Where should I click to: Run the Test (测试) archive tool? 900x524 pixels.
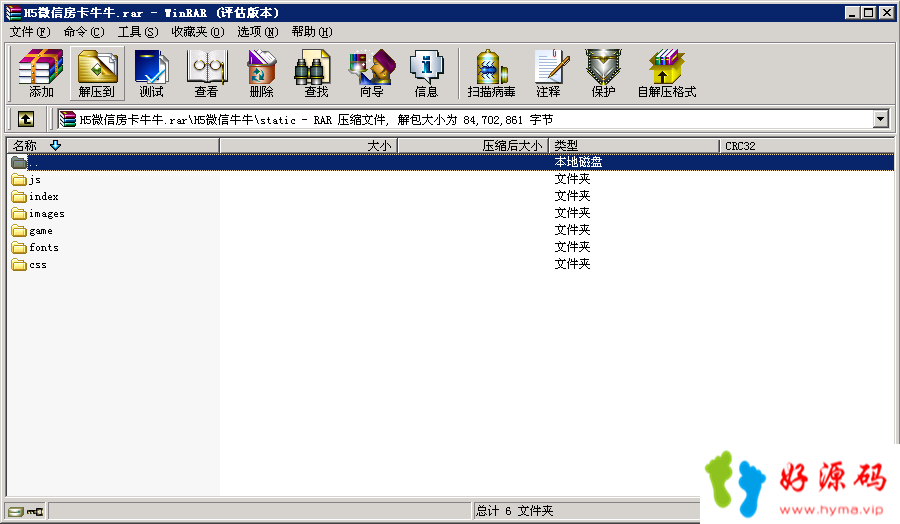pyautogui.click(x=152, y=73)
